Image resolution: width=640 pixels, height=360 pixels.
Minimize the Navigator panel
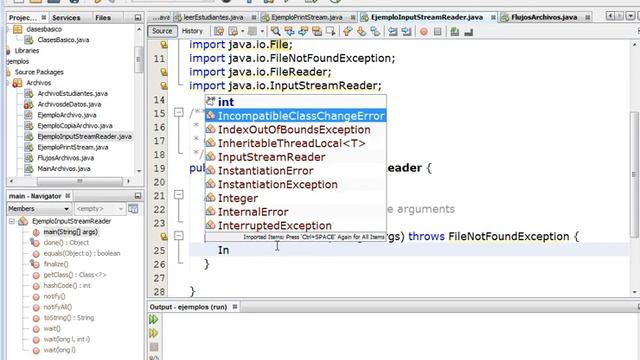click(138, 196)
